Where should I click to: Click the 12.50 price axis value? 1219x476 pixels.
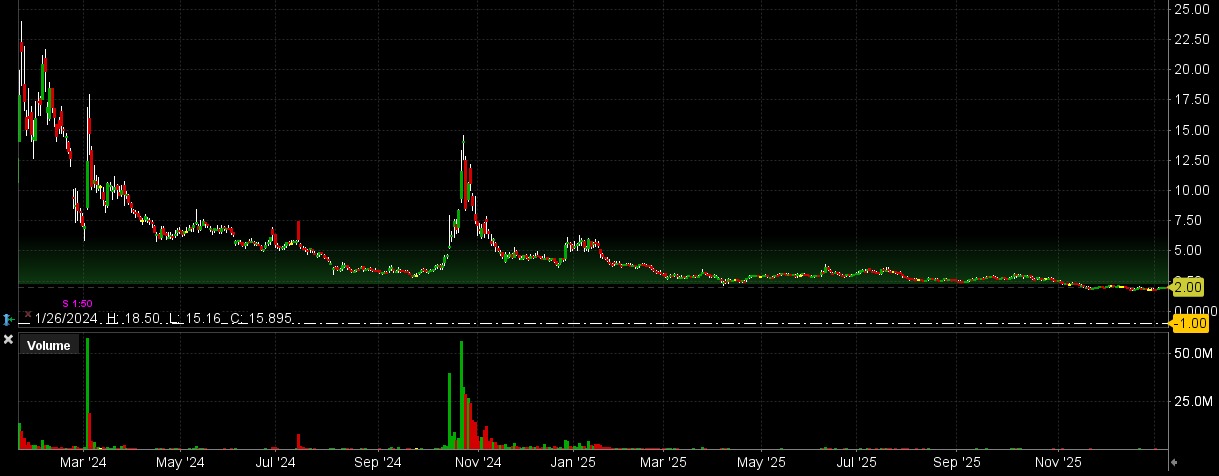pos(1194,160)
